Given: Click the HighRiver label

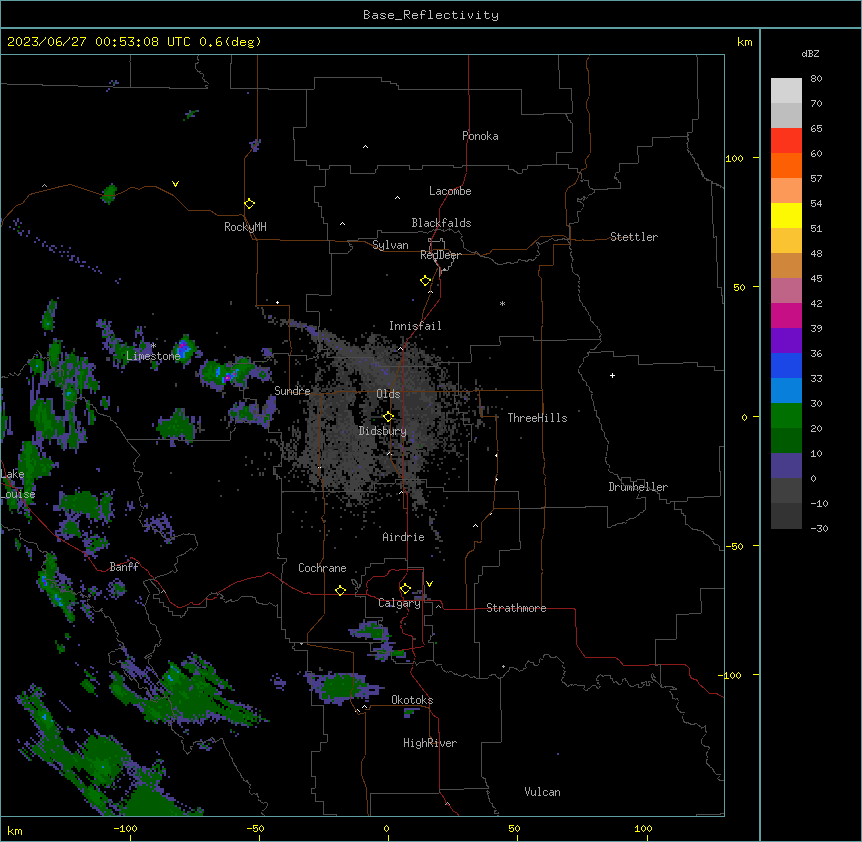Looking at the screenshot, I should click(430, 743).
